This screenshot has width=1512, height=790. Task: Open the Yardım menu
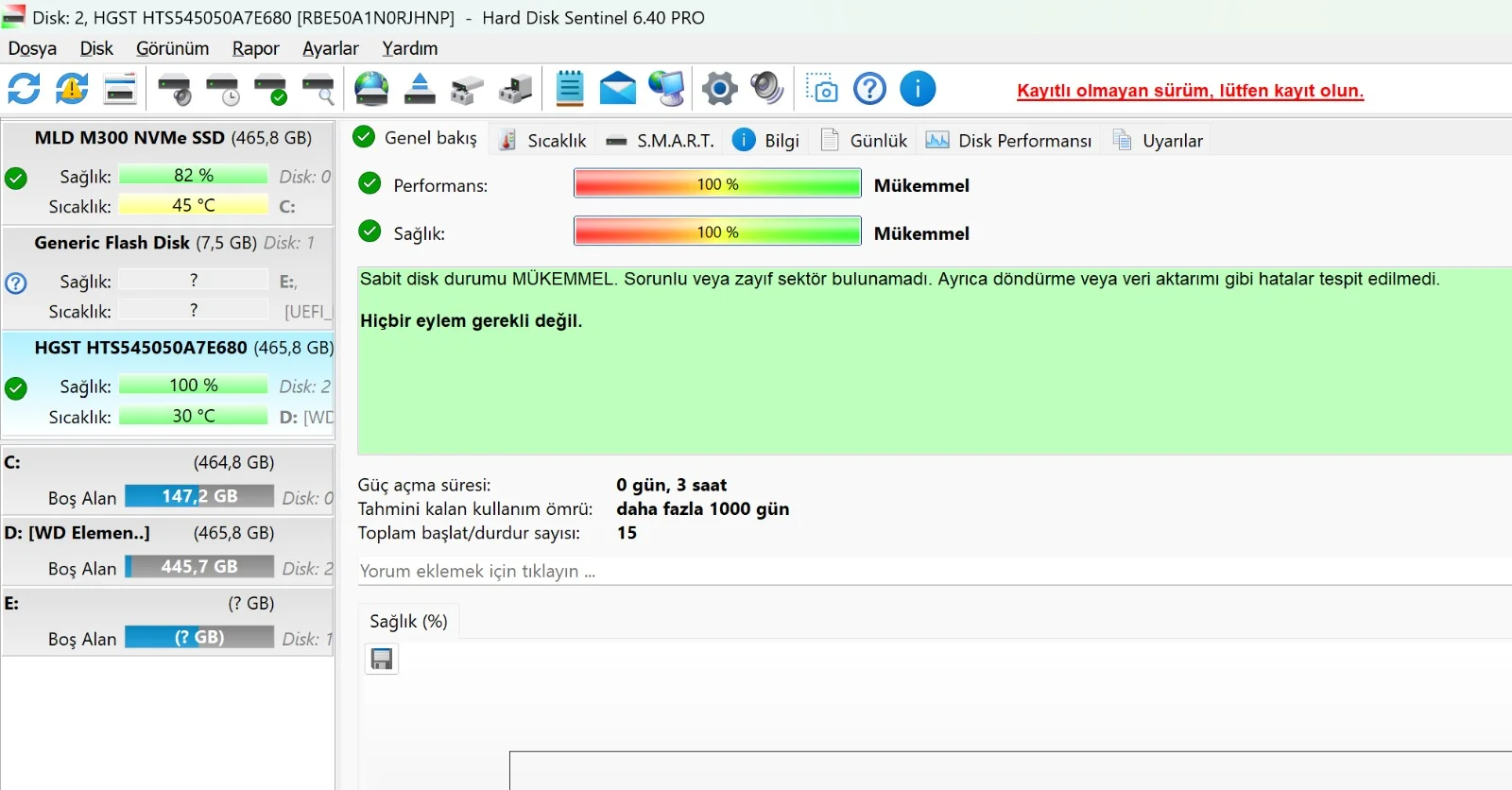[409, 48]
